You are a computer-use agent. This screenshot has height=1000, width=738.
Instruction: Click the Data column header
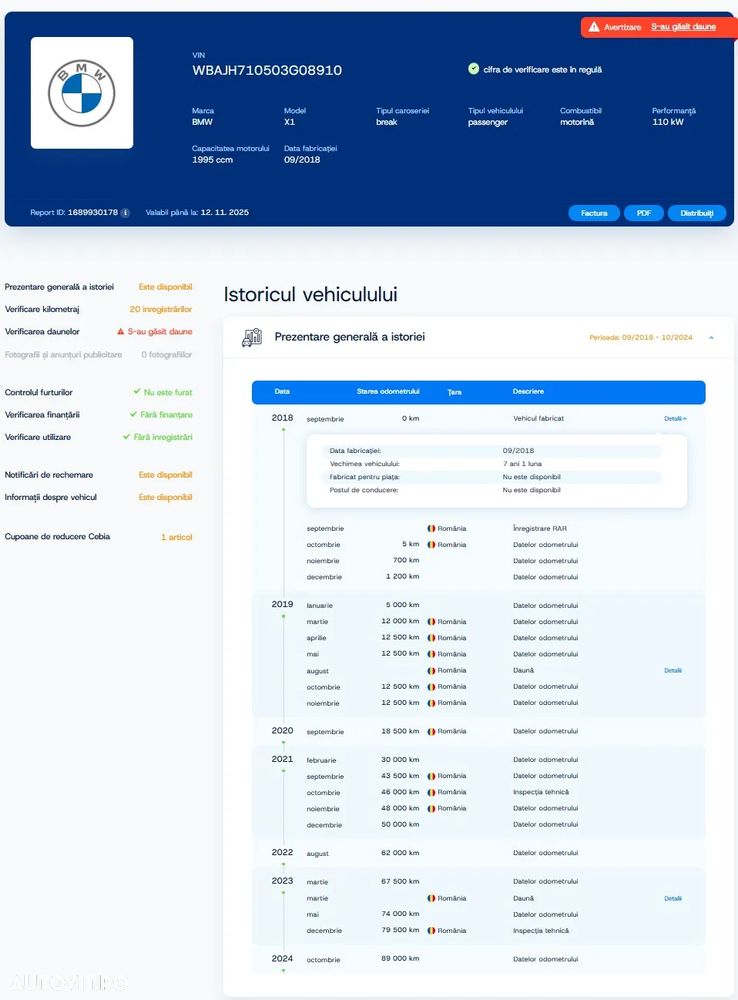click(282, 392)
